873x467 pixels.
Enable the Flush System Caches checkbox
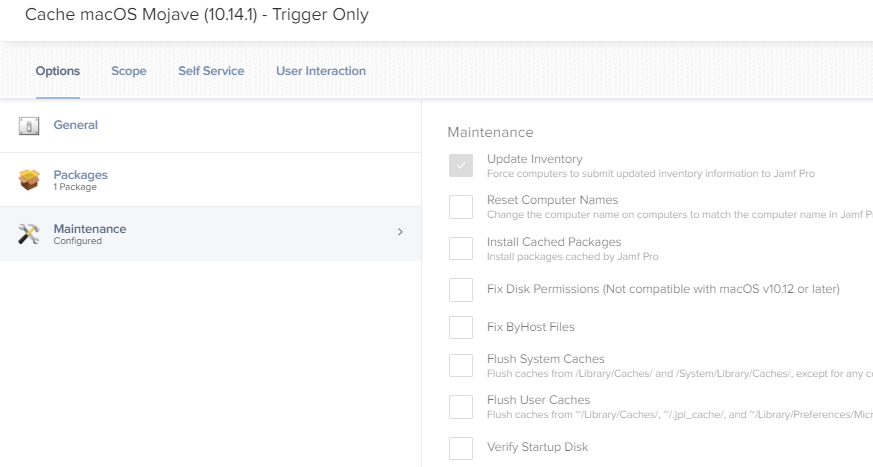461,365
